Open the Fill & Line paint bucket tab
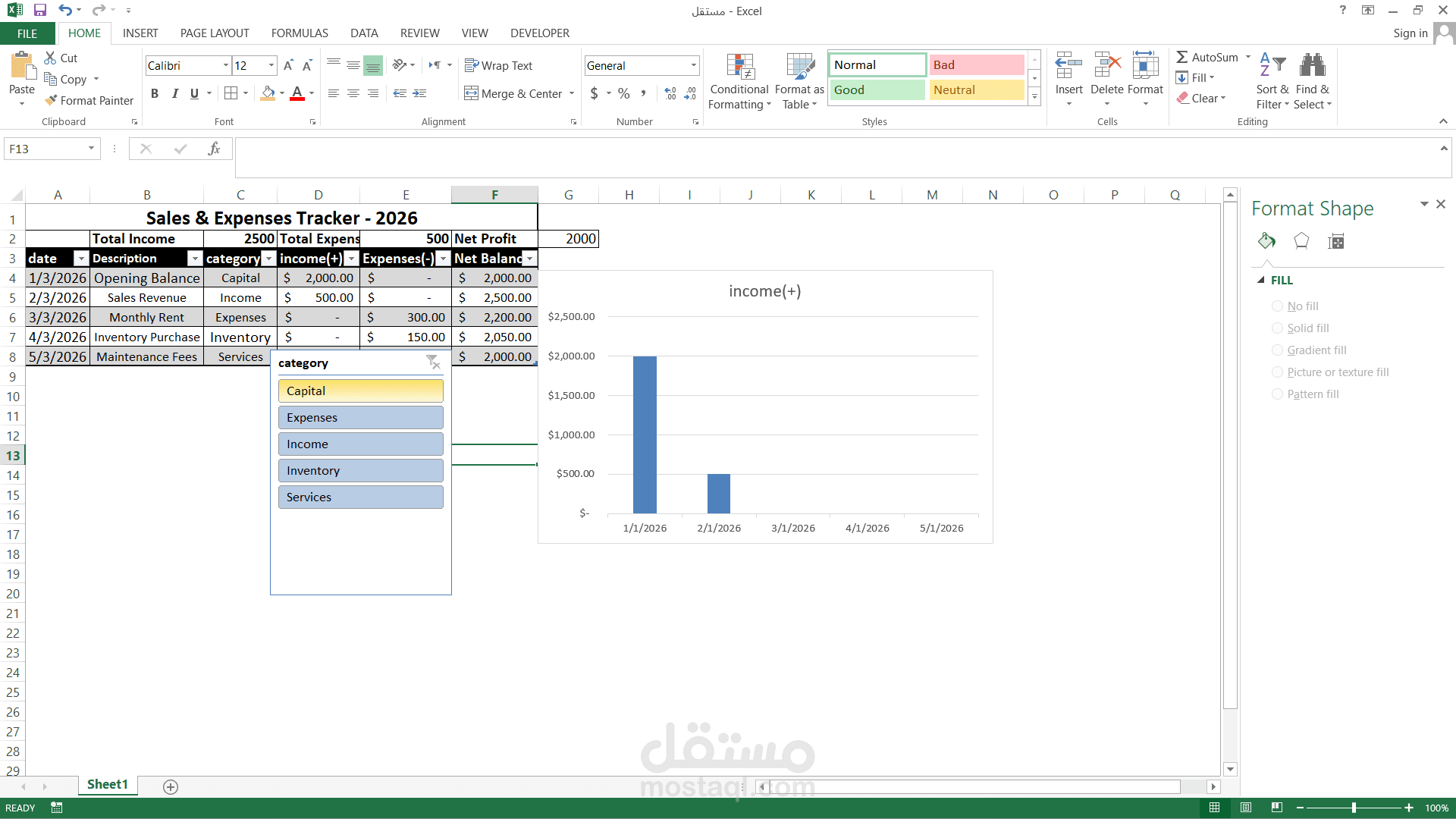1456x819 pixels. 1266,241
